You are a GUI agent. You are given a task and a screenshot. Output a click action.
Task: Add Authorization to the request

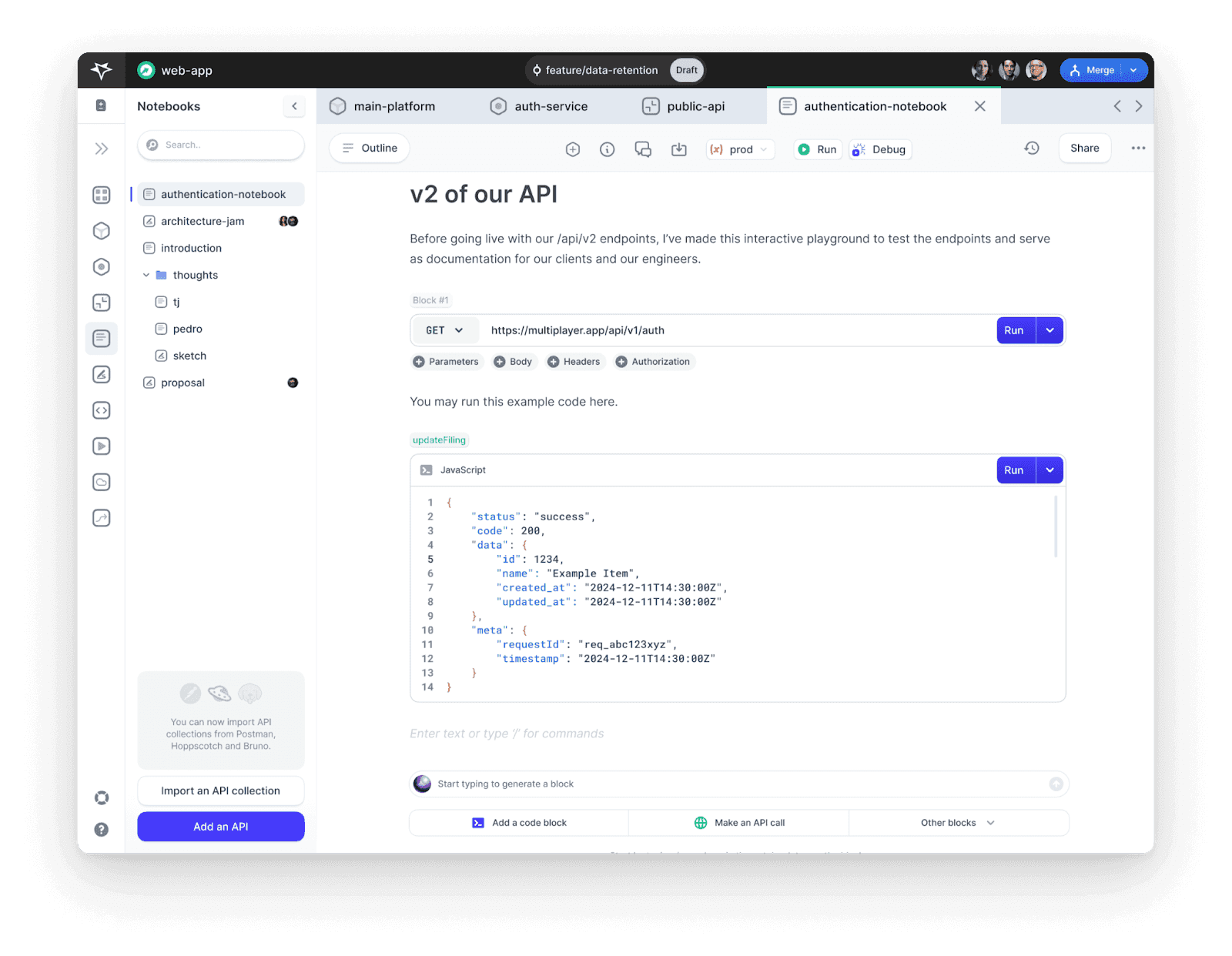pos(654,362)
